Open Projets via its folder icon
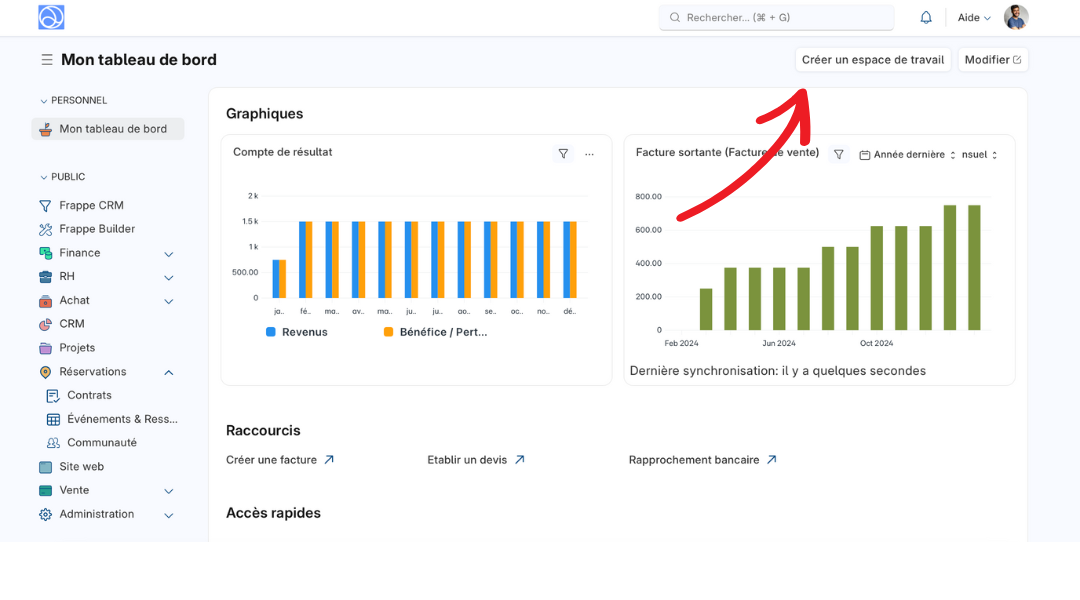The height and width of the screenshot is (600, 1080). [44, 347]
